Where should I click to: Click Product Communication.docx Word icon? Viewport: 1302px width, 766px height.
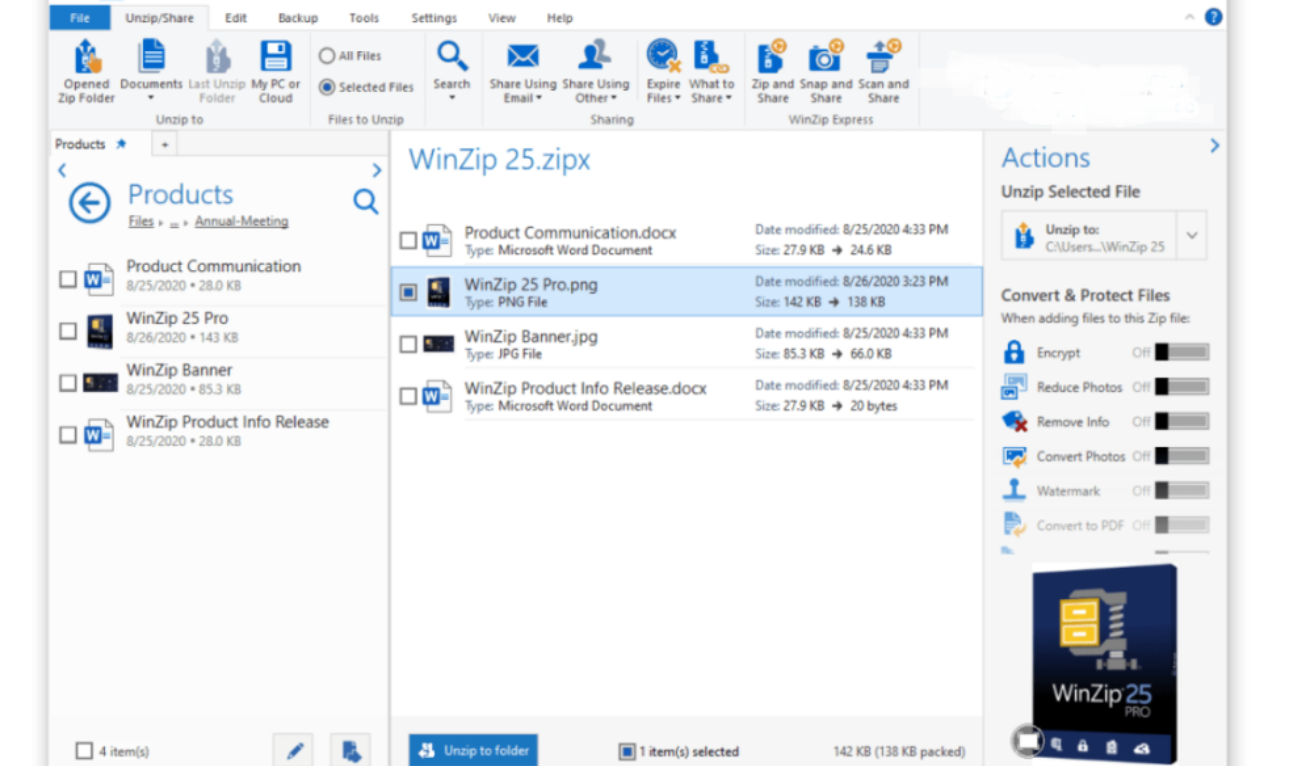click(x=437, y=240)
